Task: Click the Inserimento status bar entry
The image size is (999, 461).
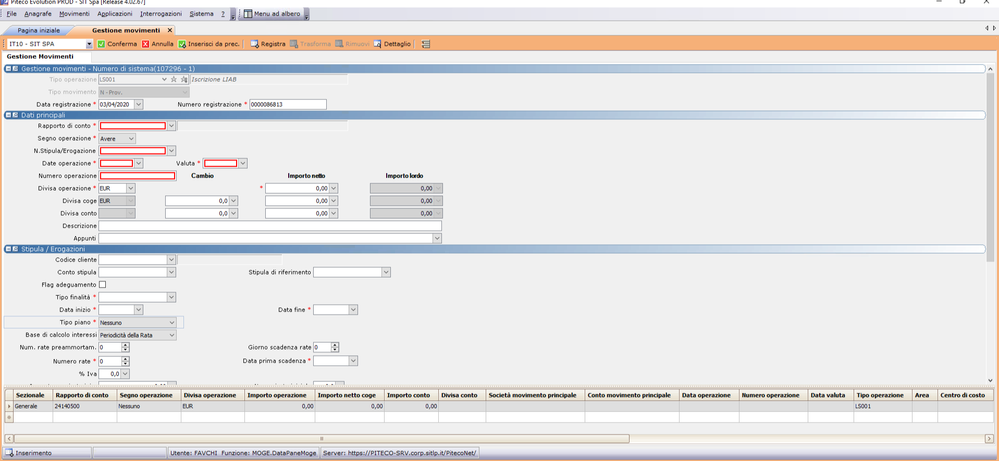Action: (47, 453)
